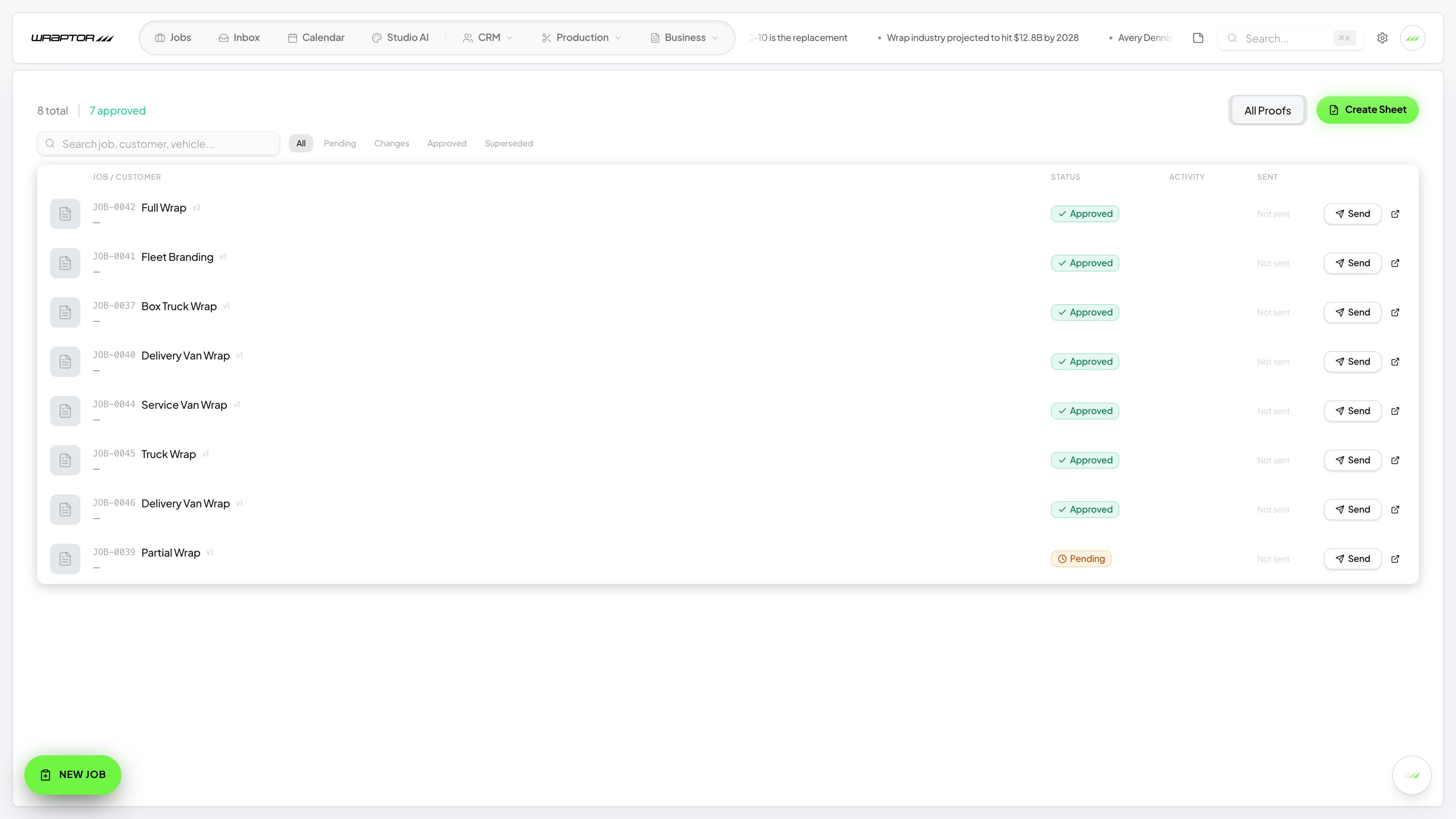Filter proofs by Changes
The image size is (1456, 819).
click(x=392, y=144)
